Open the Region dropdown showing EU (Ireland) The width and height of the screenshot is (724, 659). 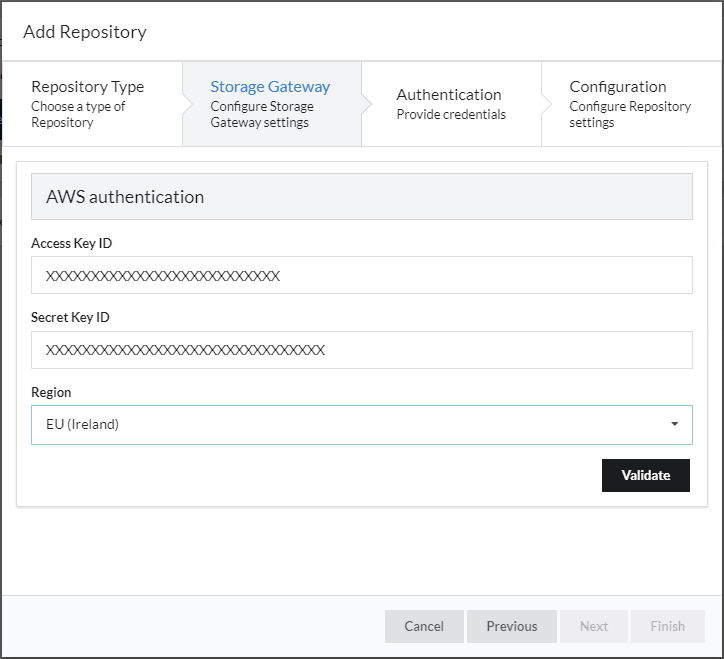click(350, 424)
